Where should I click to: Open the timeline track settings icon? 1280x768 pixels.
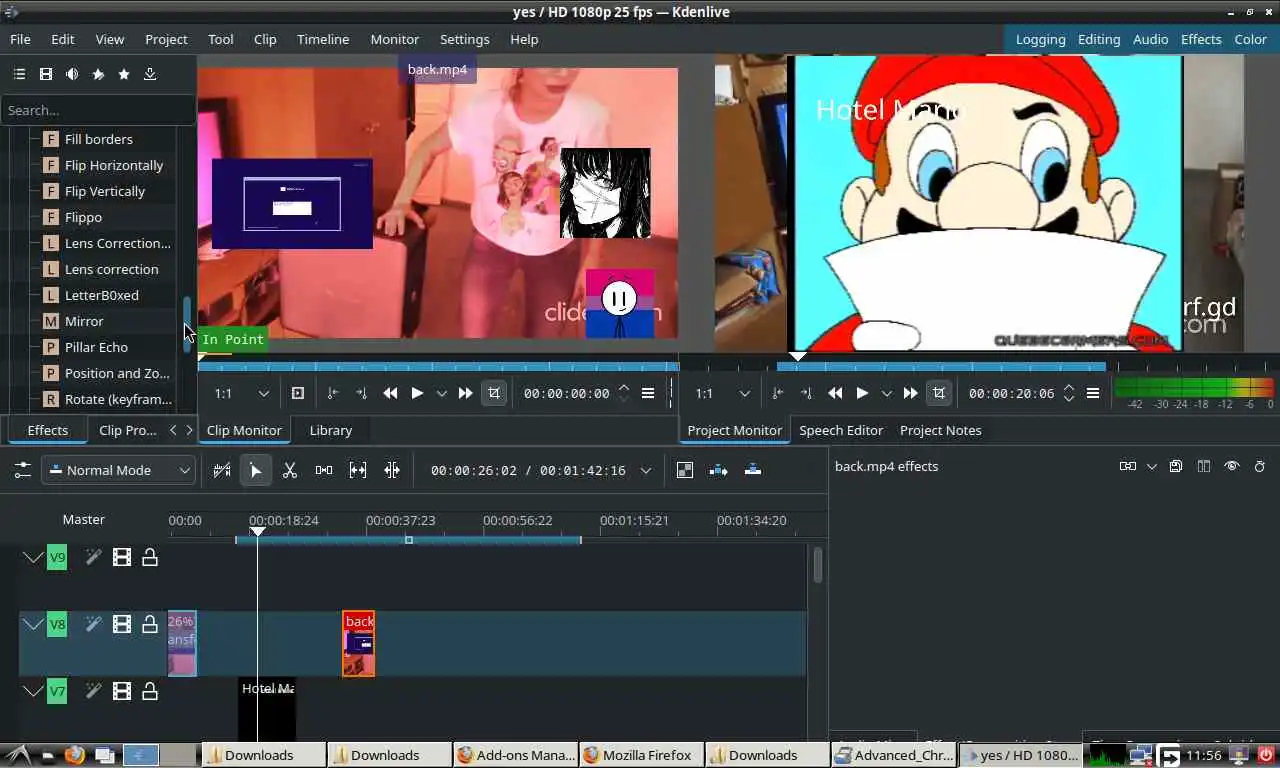(x=22, y=470)
